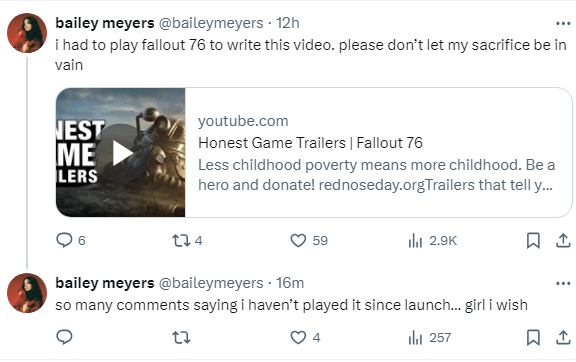The width and height of the screenshot is (576, 362).
Task: Open bailey meyers profile from first tweet name
Action: point(105,23)
